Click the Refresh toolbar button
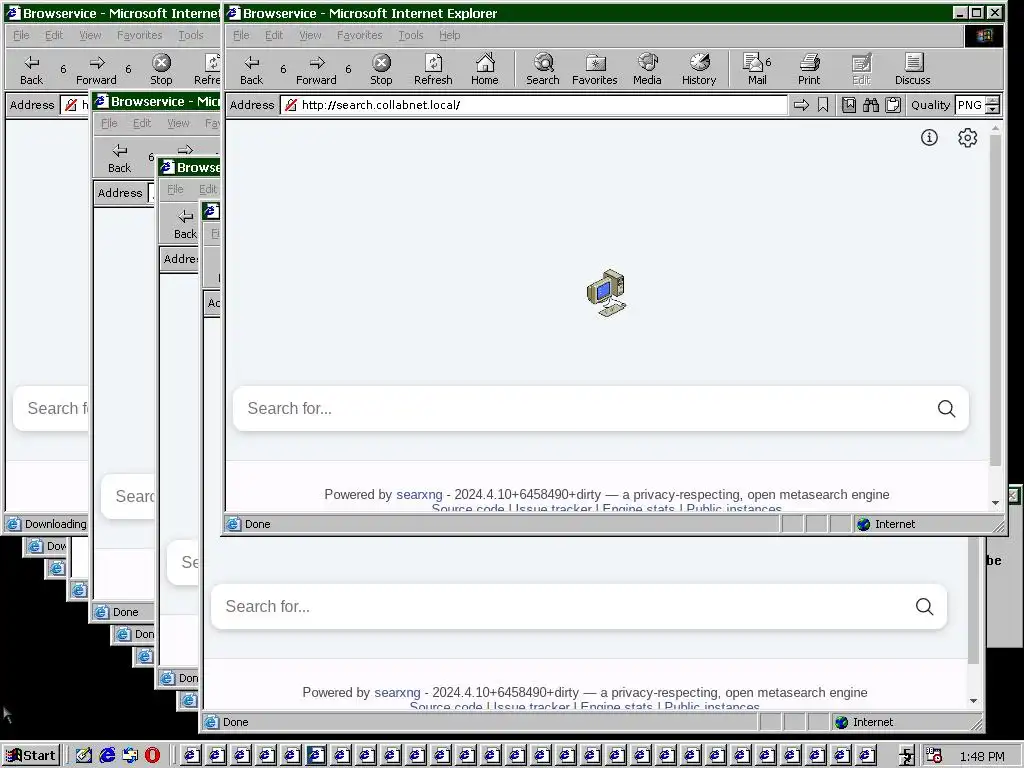The height and width of the screenshot is (768, 1024). 433,69
